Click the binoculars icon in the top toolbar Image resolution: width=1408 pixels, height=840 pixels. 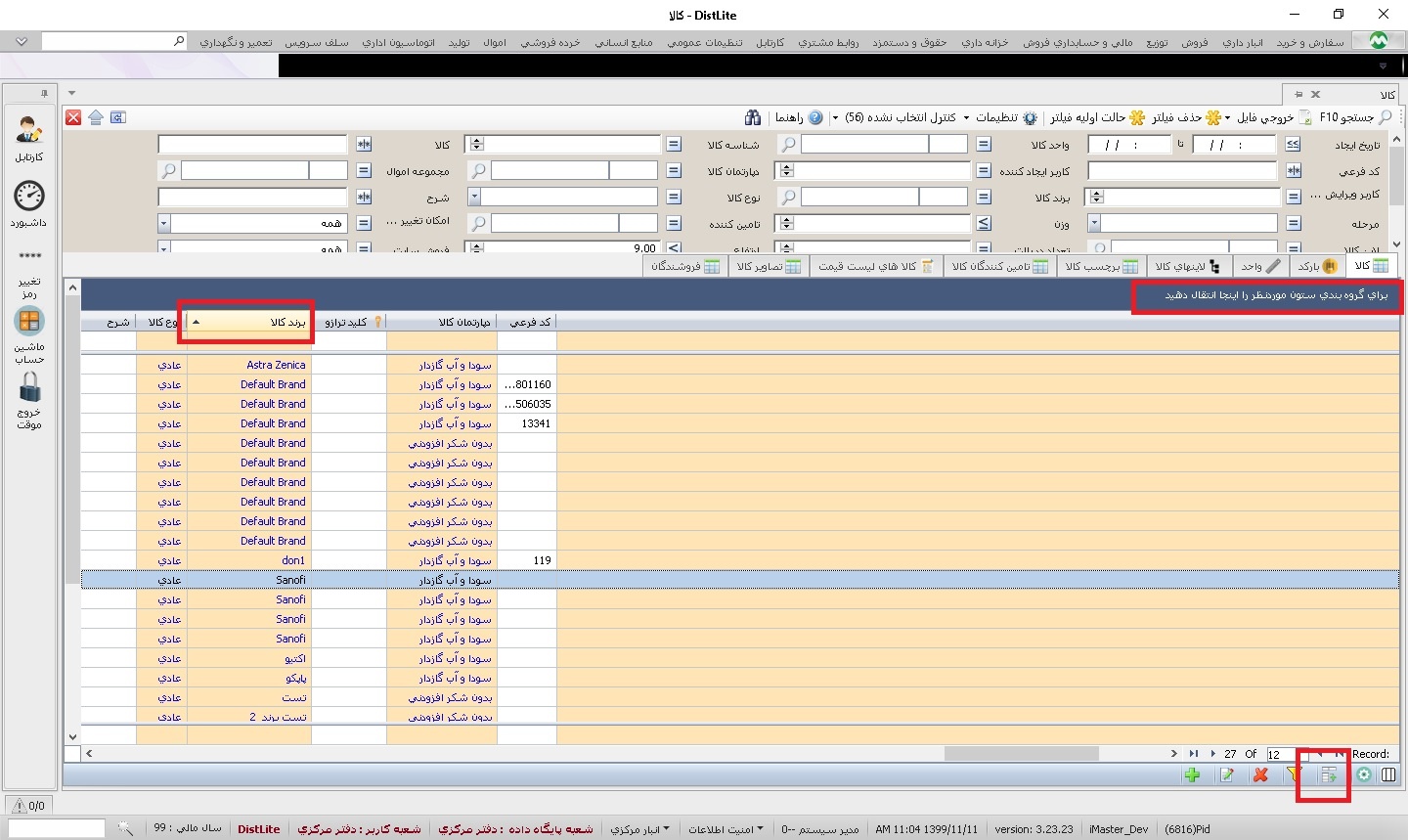click(x=752, y=117)
